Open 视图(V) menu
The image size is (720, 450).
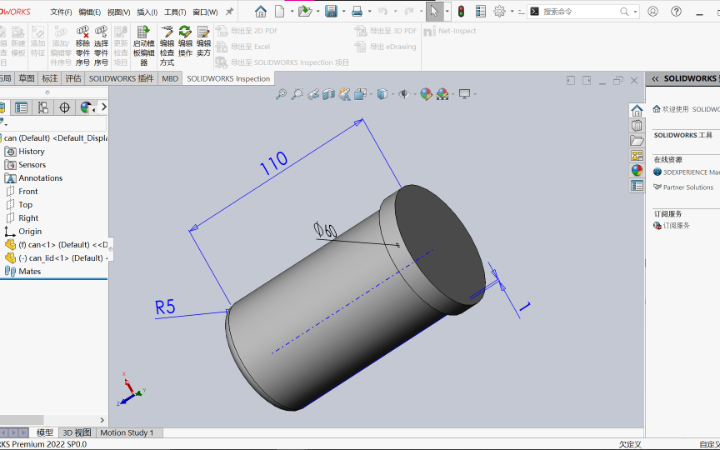tap(118, 12)
